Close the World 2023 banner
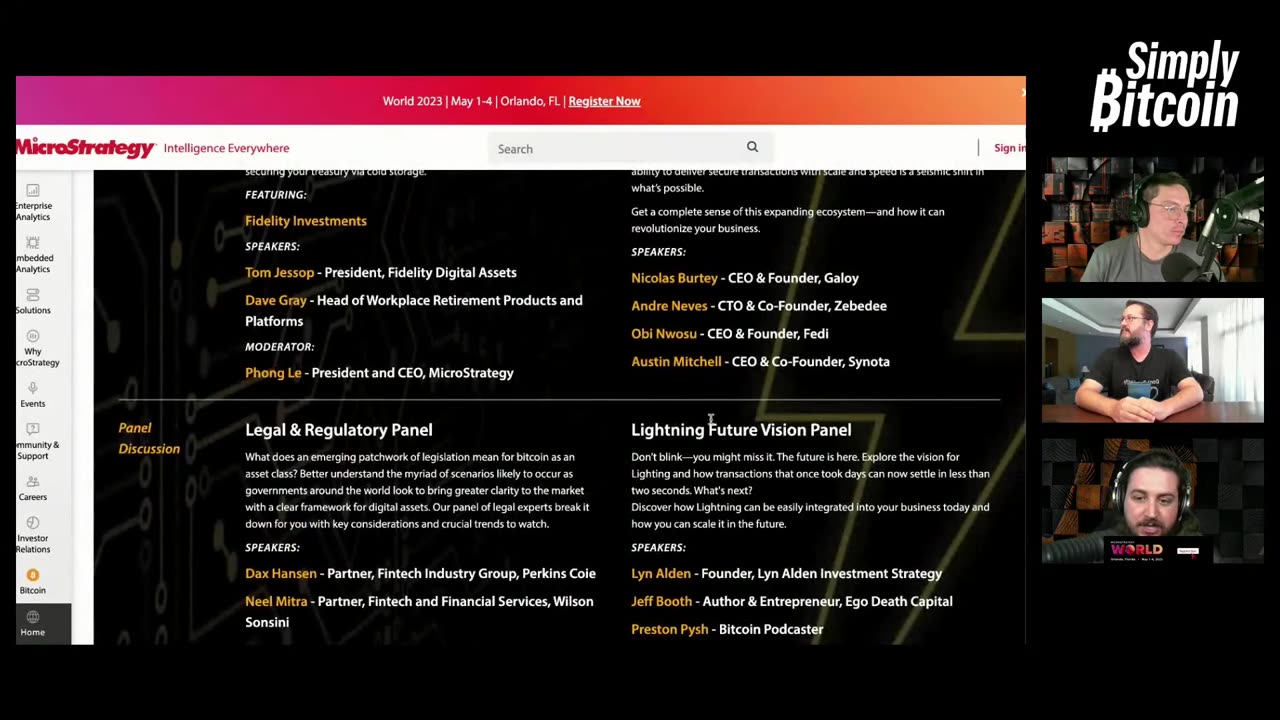The width and height of the screenshot is (1280, 720). click(x=1022, y=92)
